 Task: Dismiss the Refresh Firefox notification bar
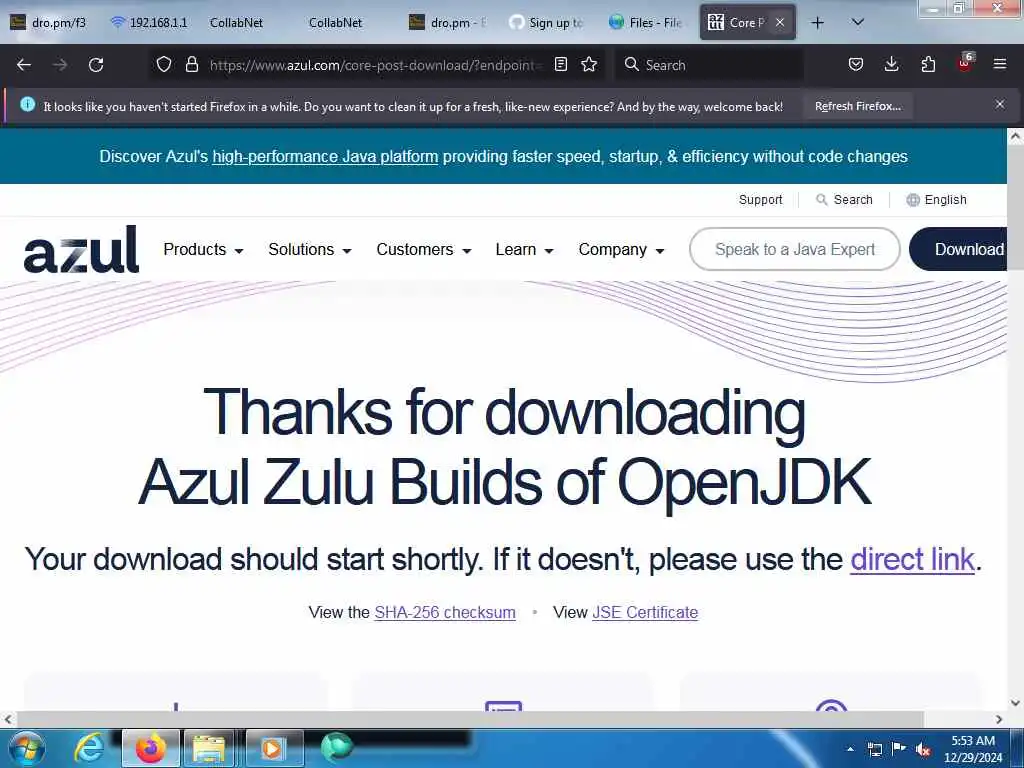[x=1000, y=104]
